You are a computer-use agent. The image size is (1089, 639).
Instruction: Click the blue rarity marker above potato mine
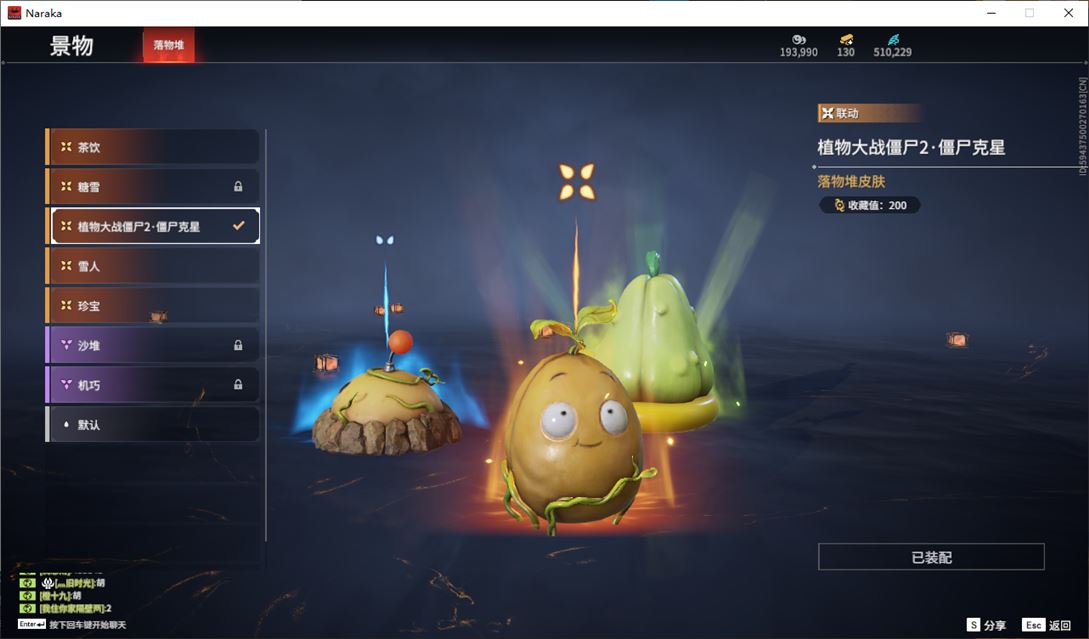(x=385, y=240)
